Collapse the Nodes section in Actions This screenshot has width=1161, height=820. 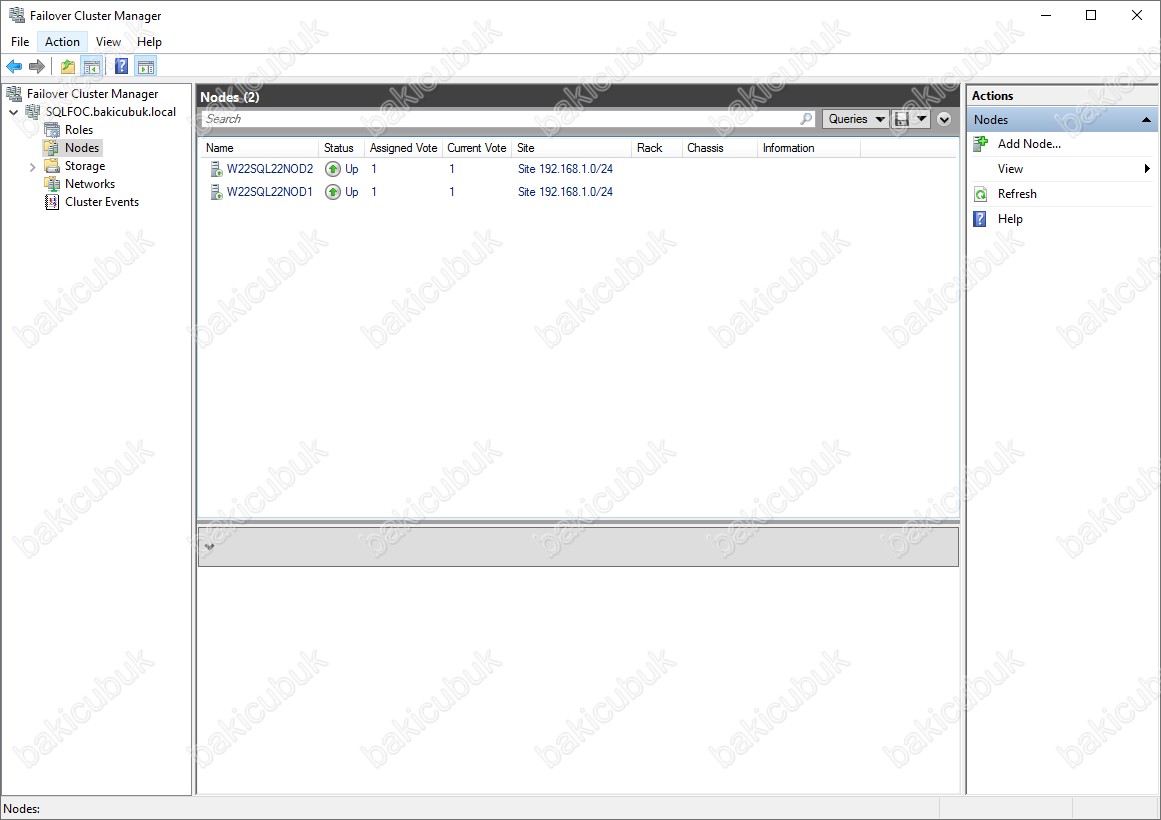pos(1146,120)
